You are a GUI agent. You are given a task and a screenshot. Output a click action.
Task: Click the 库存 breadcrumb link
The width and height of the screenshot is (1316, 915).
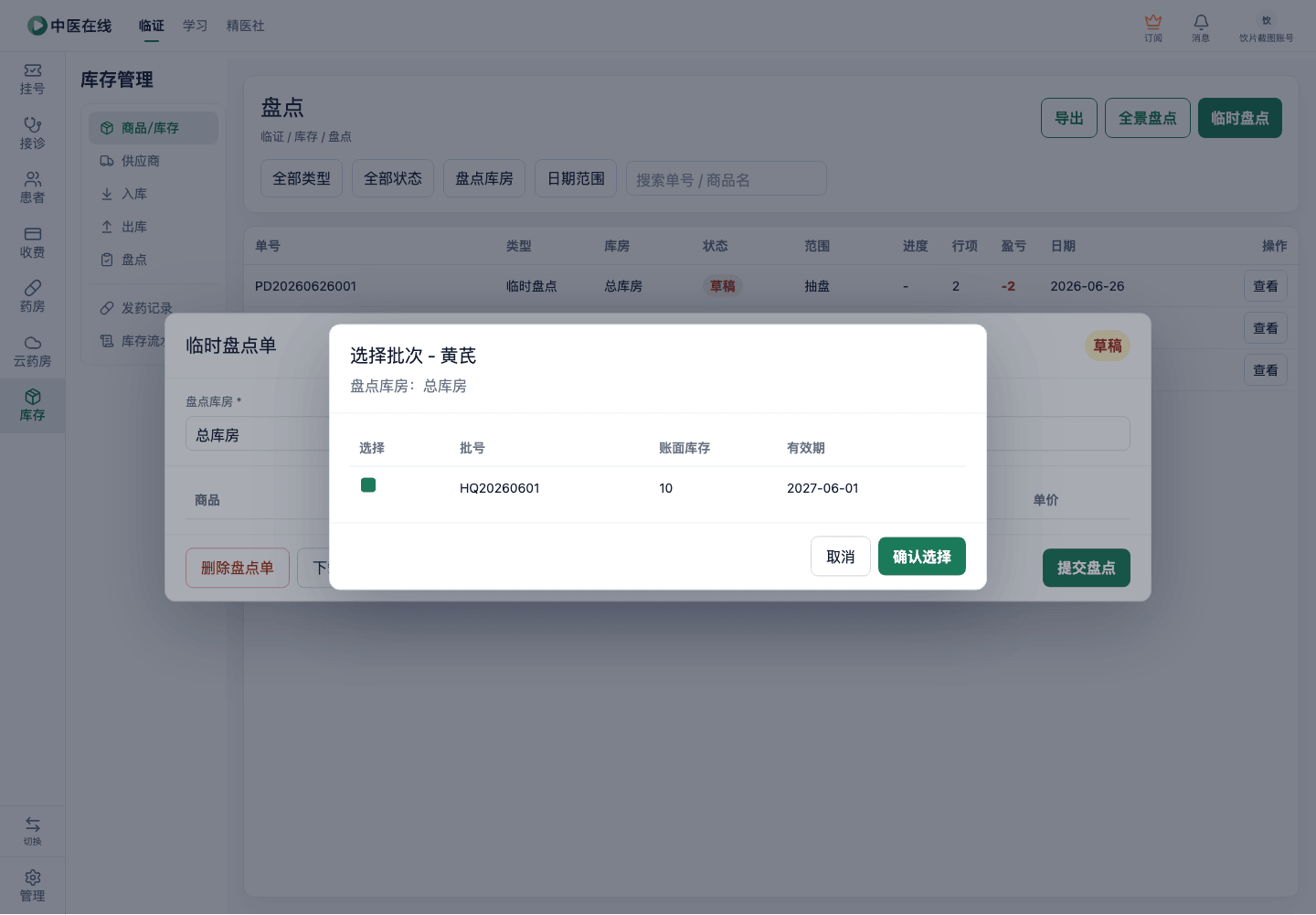(305, 136)
